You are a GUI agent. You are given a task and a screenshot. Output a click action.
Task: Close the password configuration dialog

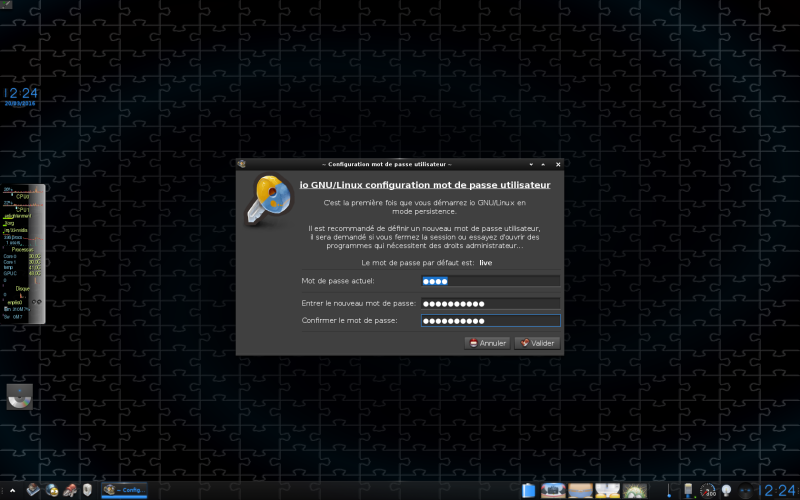558,164
